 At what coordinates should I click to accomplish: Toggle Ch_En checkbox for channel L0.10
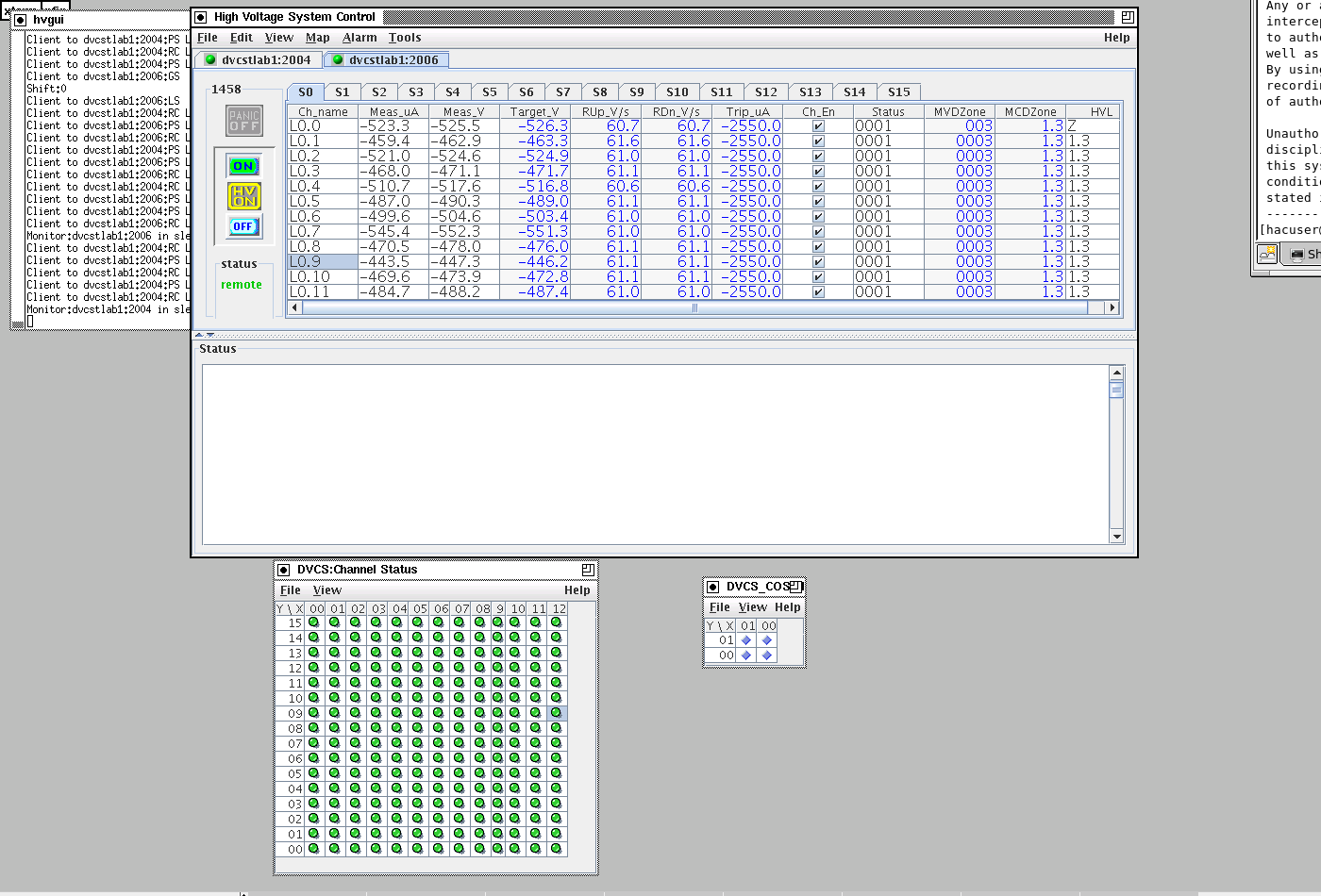(818, 277)
